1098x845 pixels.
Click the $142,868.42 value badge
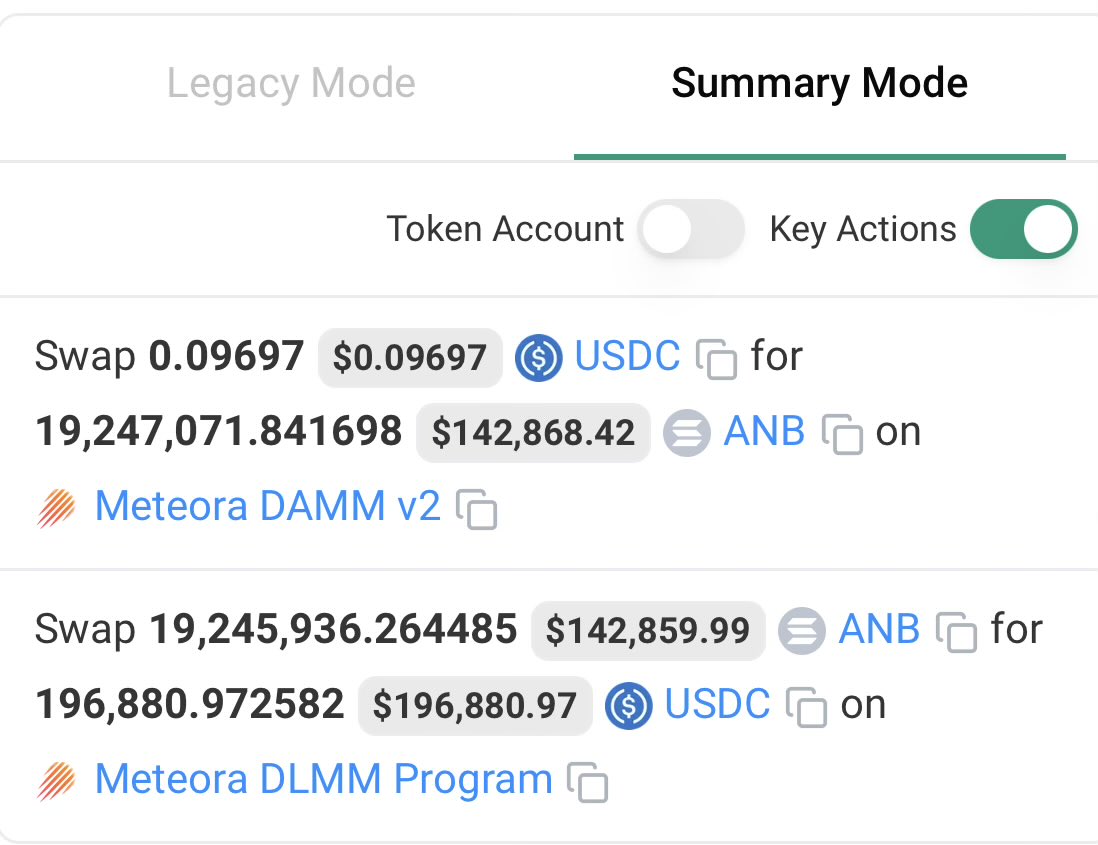pos(533,433)
